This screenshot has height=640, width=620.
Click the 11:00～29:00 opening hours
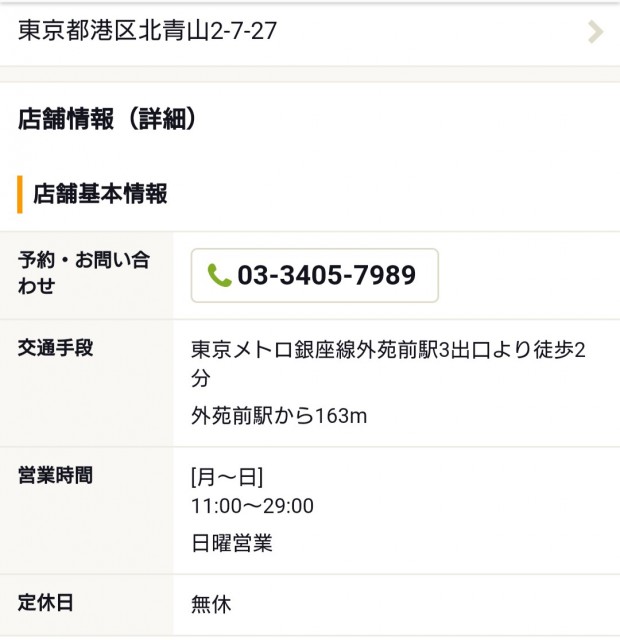pyautogui.click(x=252, y=506)
